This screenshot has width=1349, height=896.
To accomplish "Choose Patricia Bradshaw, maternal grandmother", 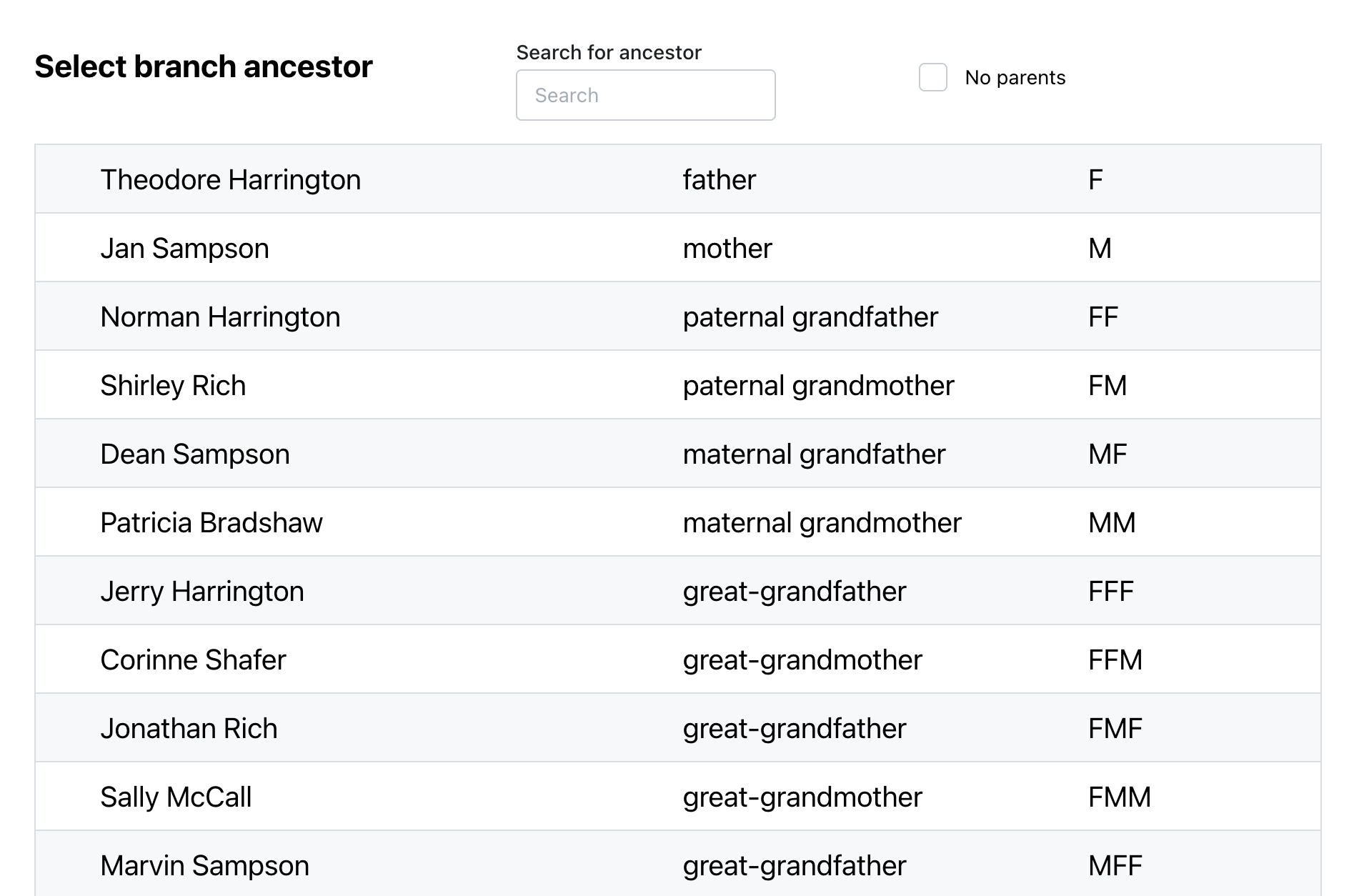I will point(211,523).
